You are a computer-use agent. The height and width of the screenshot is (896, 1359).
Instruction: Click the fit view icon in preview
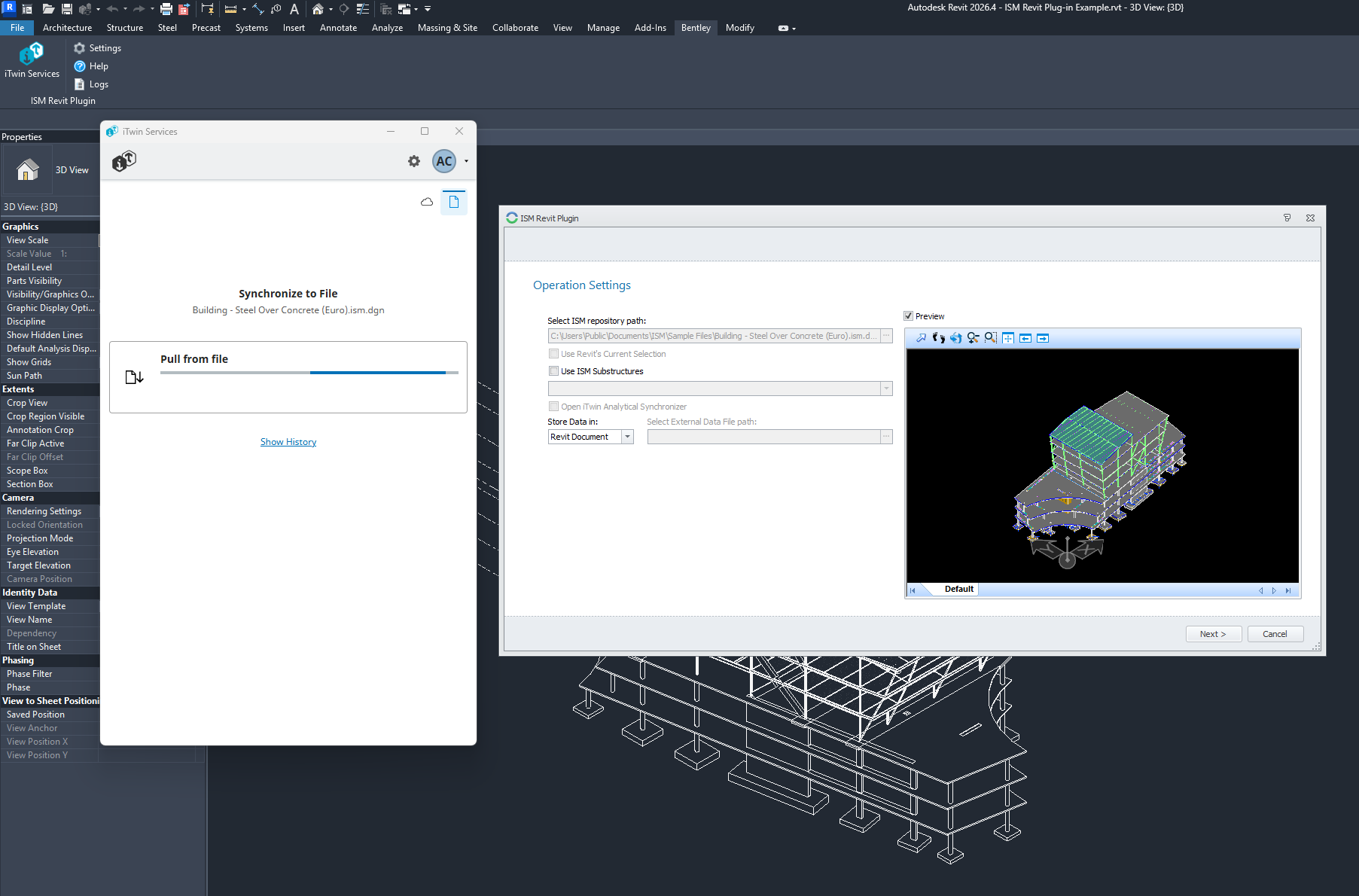tap(1007, 338)
